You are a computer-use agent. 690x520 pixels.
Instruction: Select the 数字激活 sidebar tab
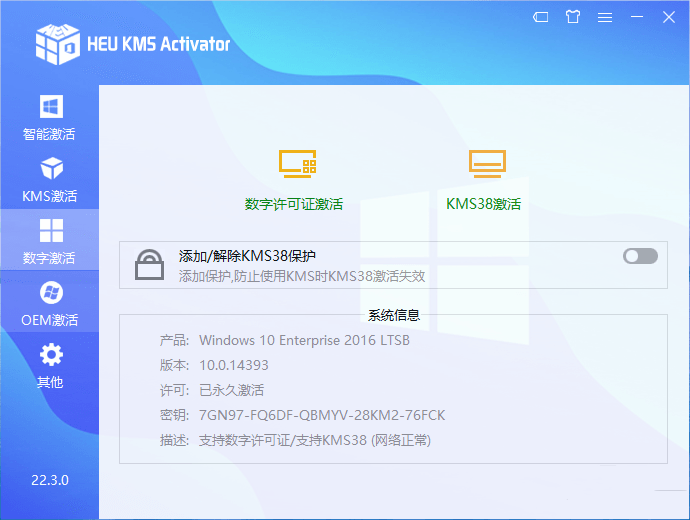(x=49, y=241)
